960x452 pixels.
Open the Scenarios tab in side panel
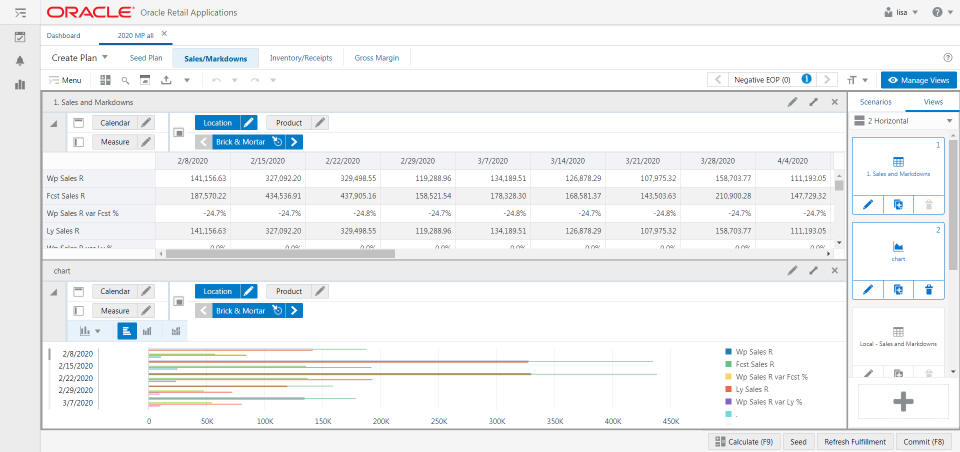pos(876,102)
